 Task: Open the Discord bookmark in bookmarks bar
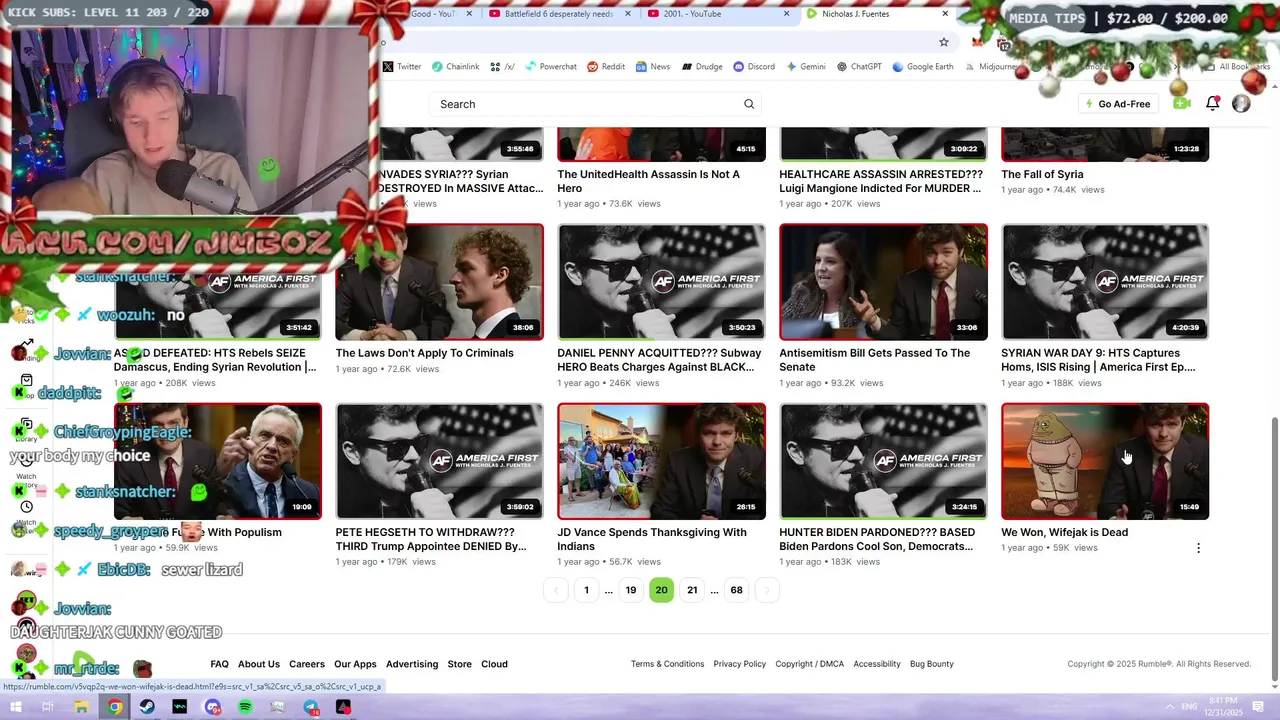[x=754, y=67]
